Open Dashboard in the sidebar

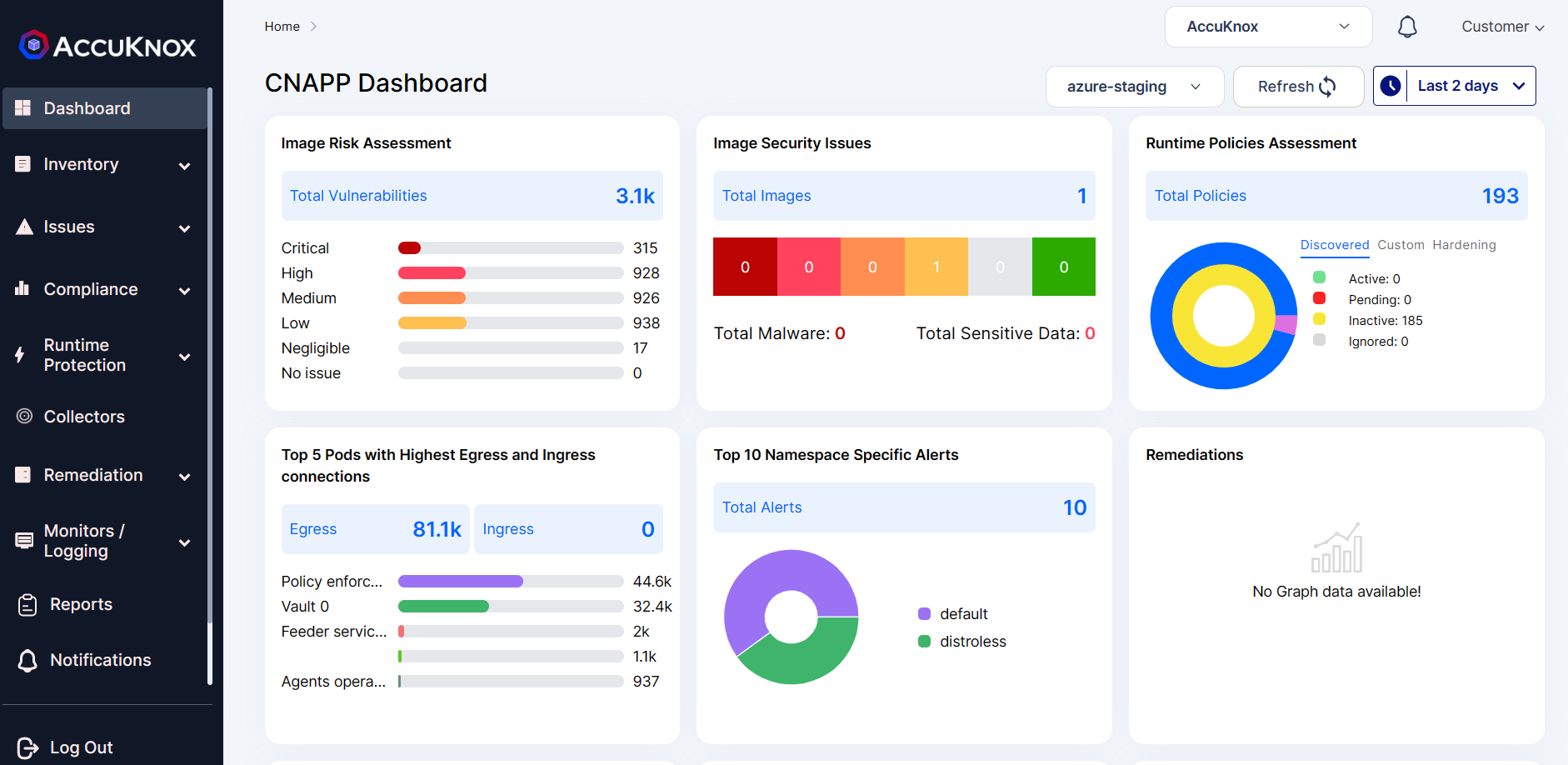point(105,108)
